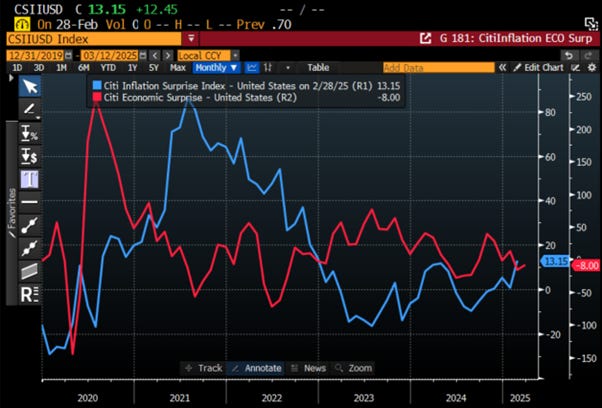Open dropdown next to CSIIUSD Index field
This screenshot has height=408, width=602.
coord(191,38)
